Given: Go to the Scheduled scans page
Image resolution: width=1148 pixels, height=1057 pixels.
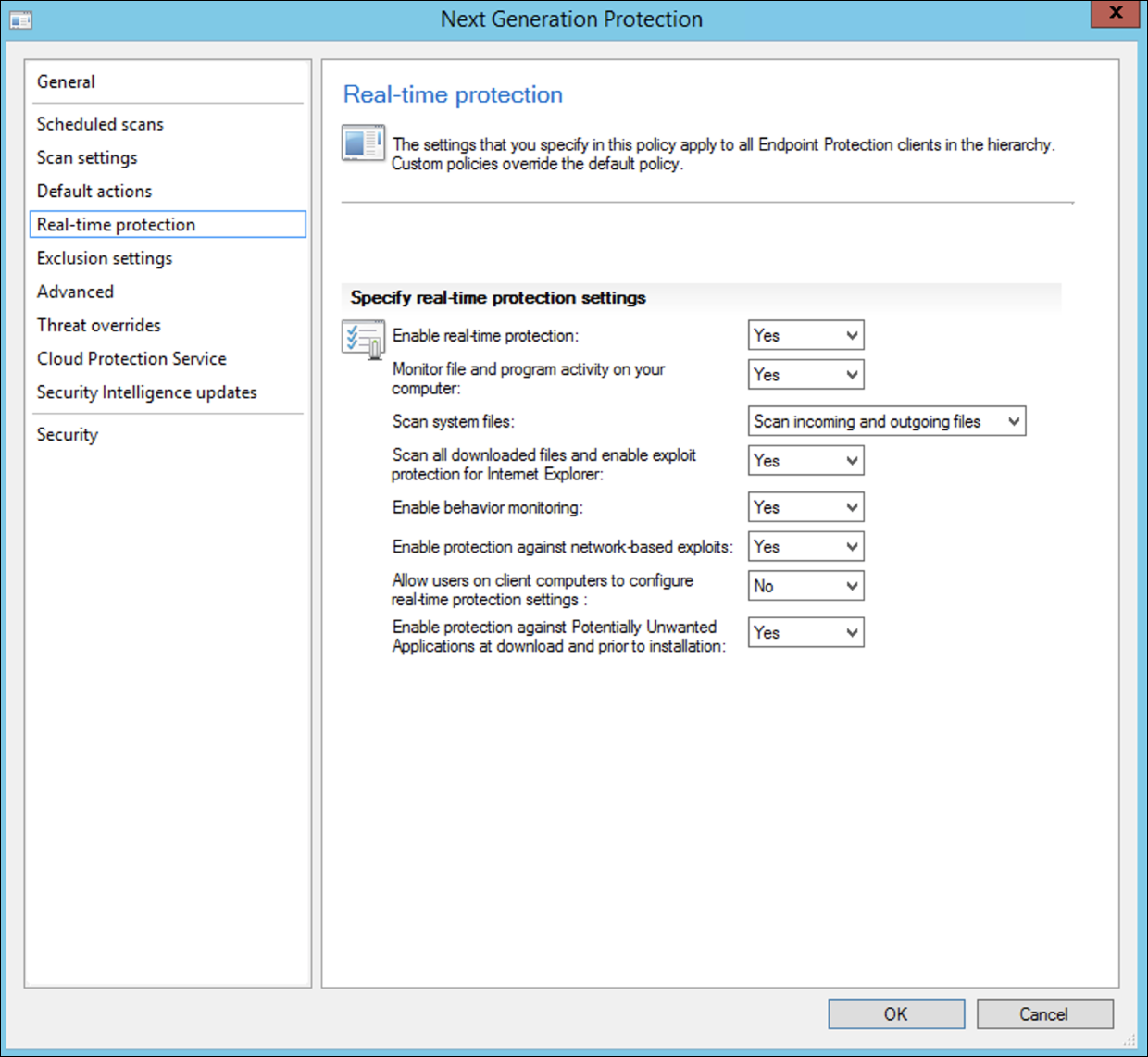Looking at the screenshot, I should [x=100, y=124].
